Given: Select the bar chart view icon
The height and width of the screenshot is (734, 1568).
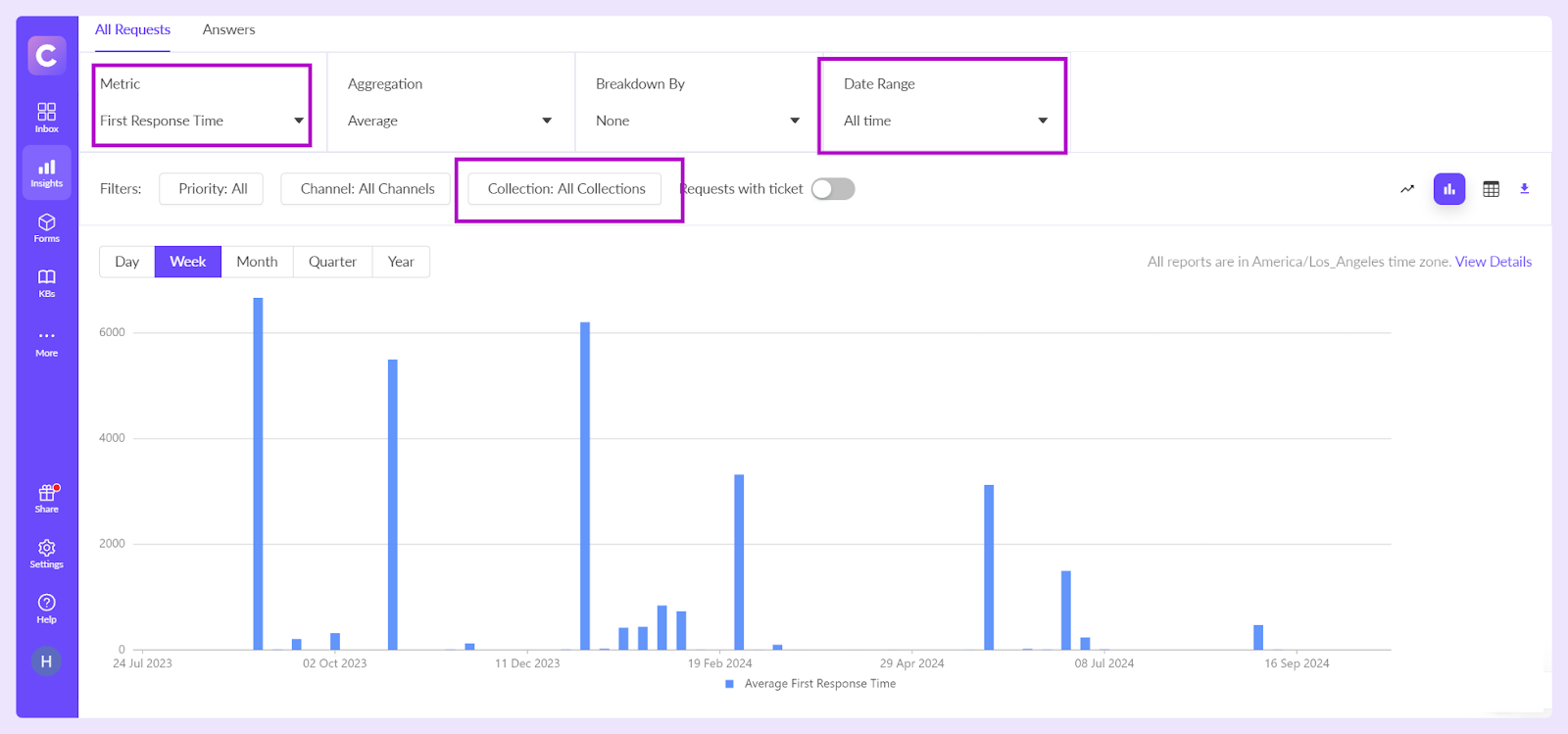Looking at the screenshot, I should click(x=1449, y=189).
